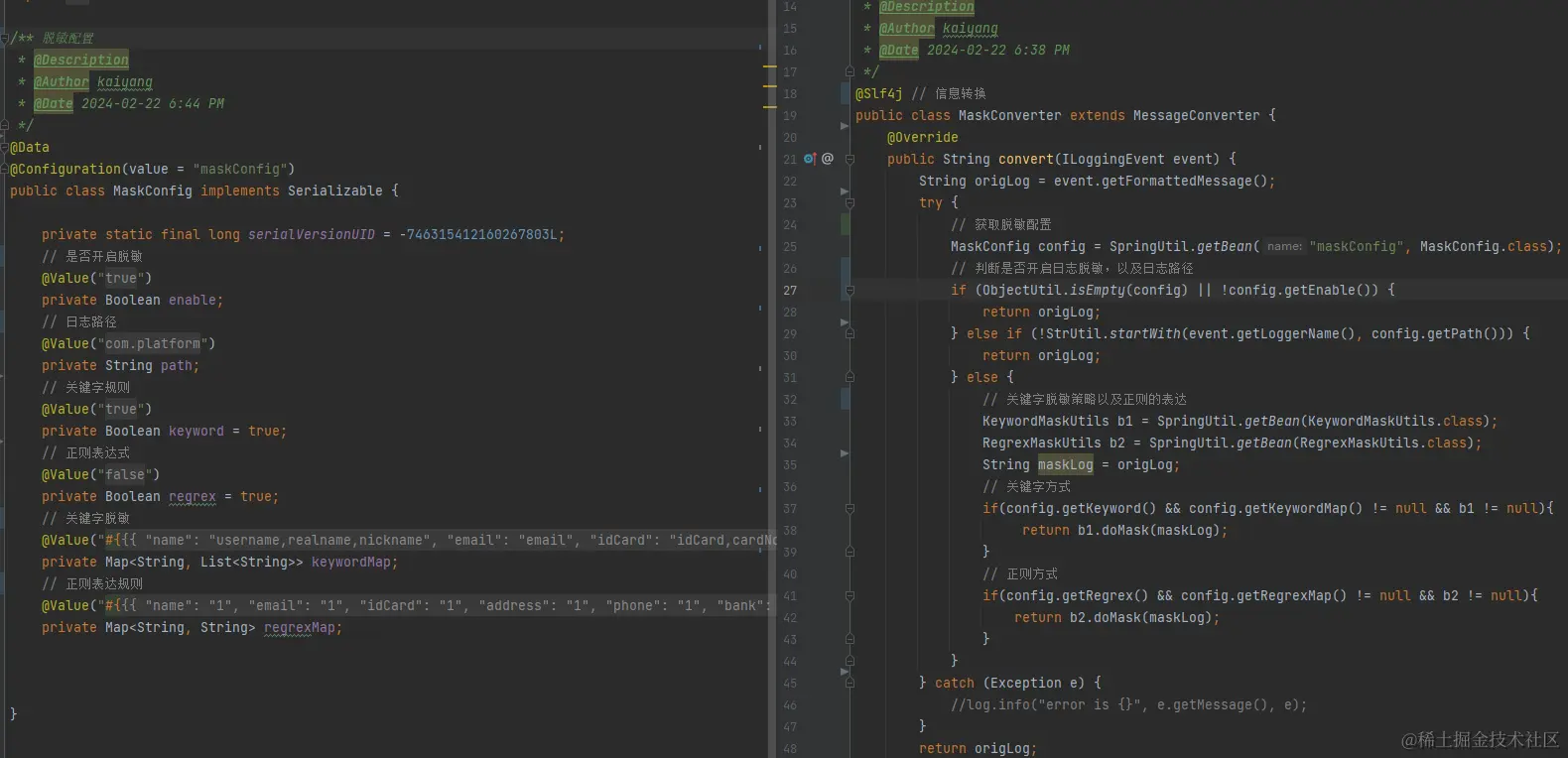Click the "com.platform" string value
The width and height of the screenshot is (1568, 758).
(153, 343)
